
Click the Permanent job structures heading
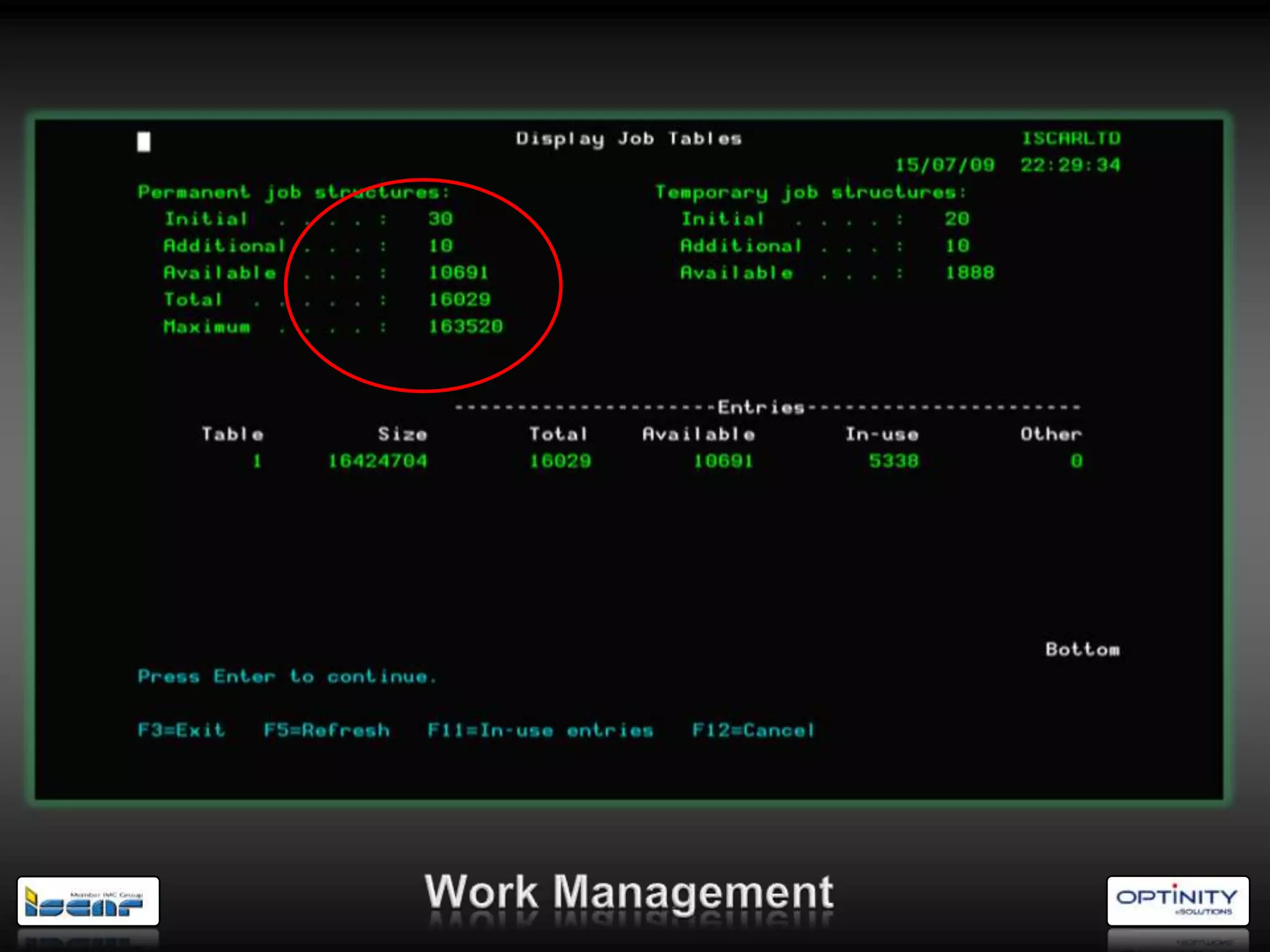(x=293, y=192)
